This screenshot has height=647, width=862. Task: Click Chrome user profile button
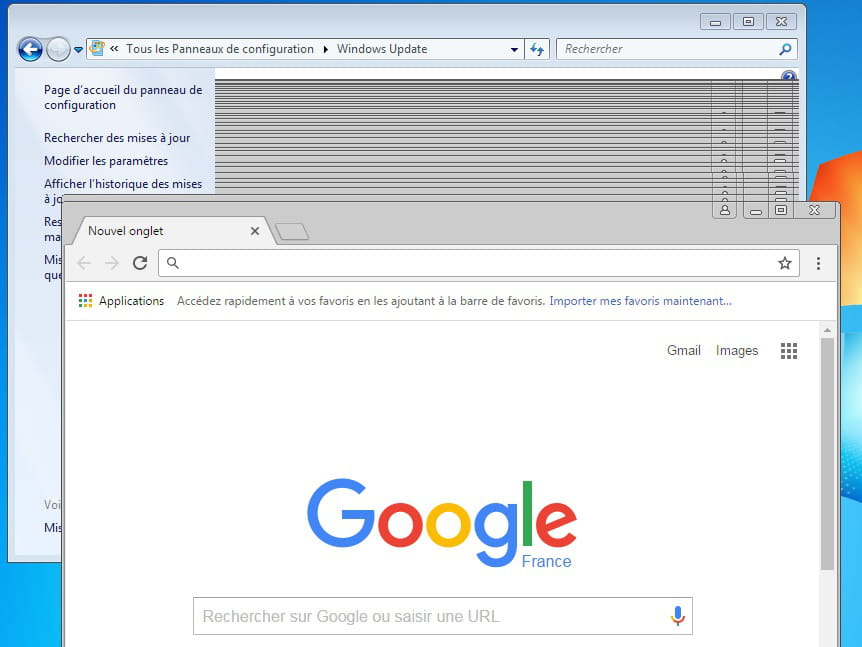(725, 210)
